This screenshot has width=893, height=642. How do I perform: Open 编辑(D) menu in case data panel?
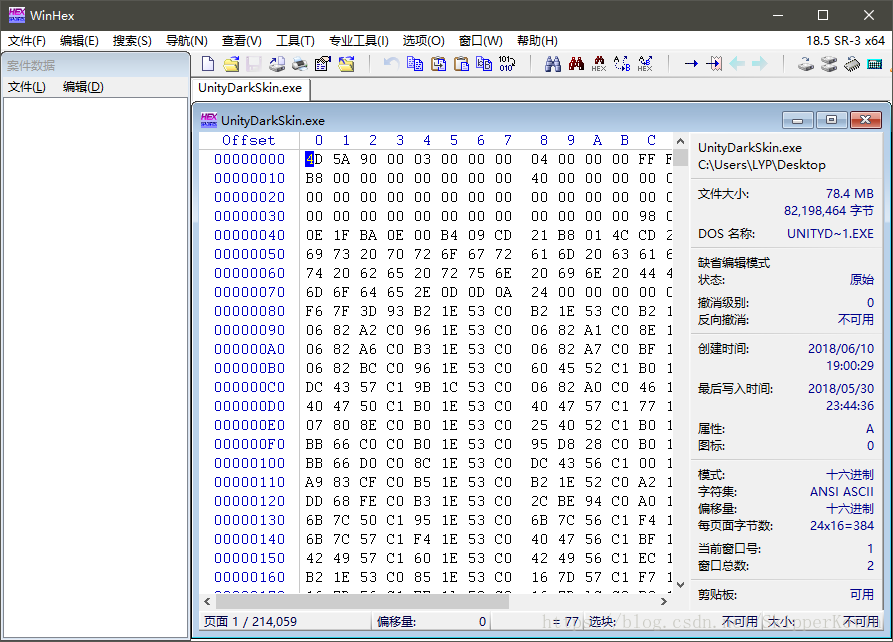(83, 87)
